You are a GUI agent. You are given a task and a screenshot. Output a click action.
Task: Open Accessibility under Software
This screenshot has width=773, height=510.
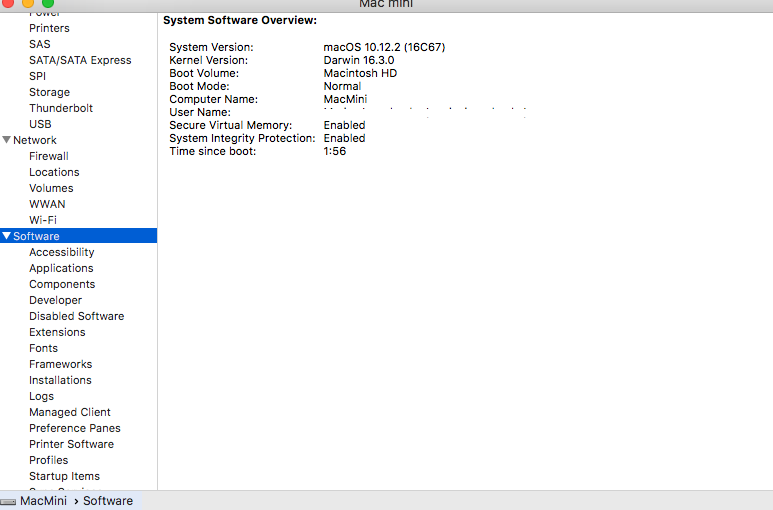(x=62, y=252)
